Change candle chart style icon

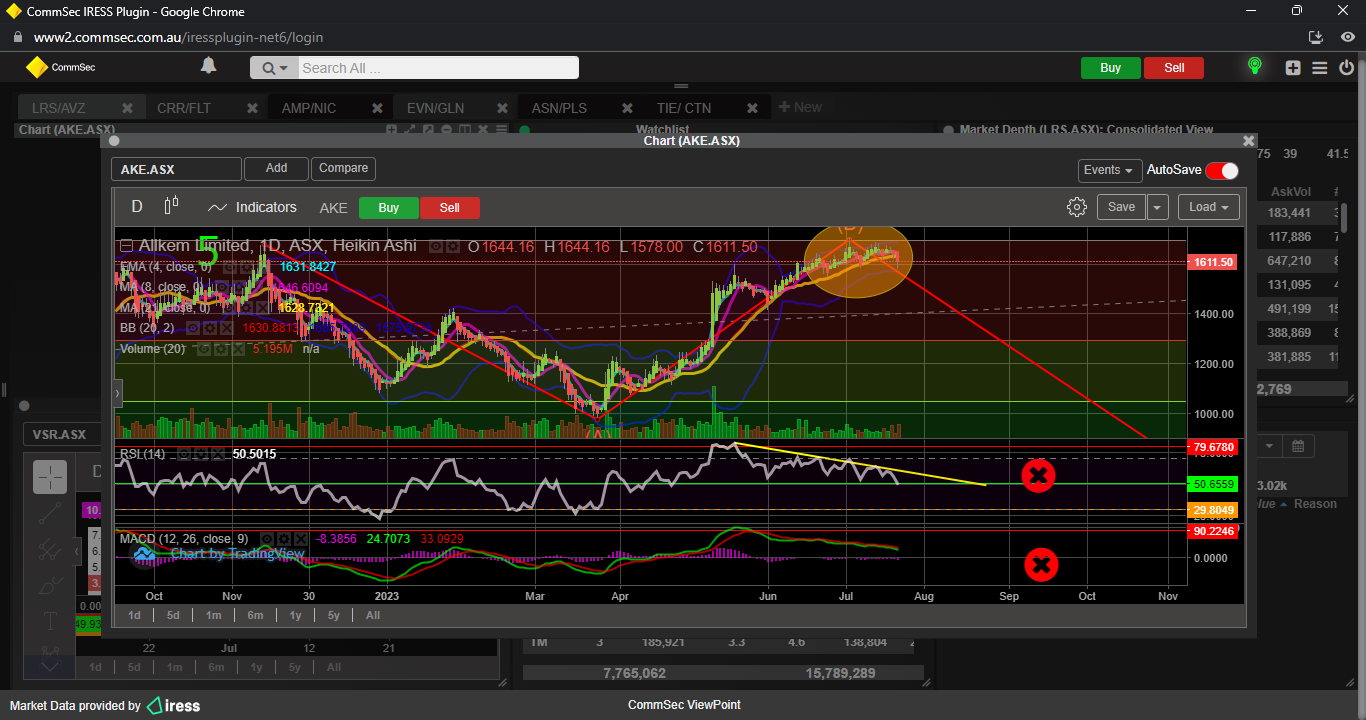click(x=171, y=206)
